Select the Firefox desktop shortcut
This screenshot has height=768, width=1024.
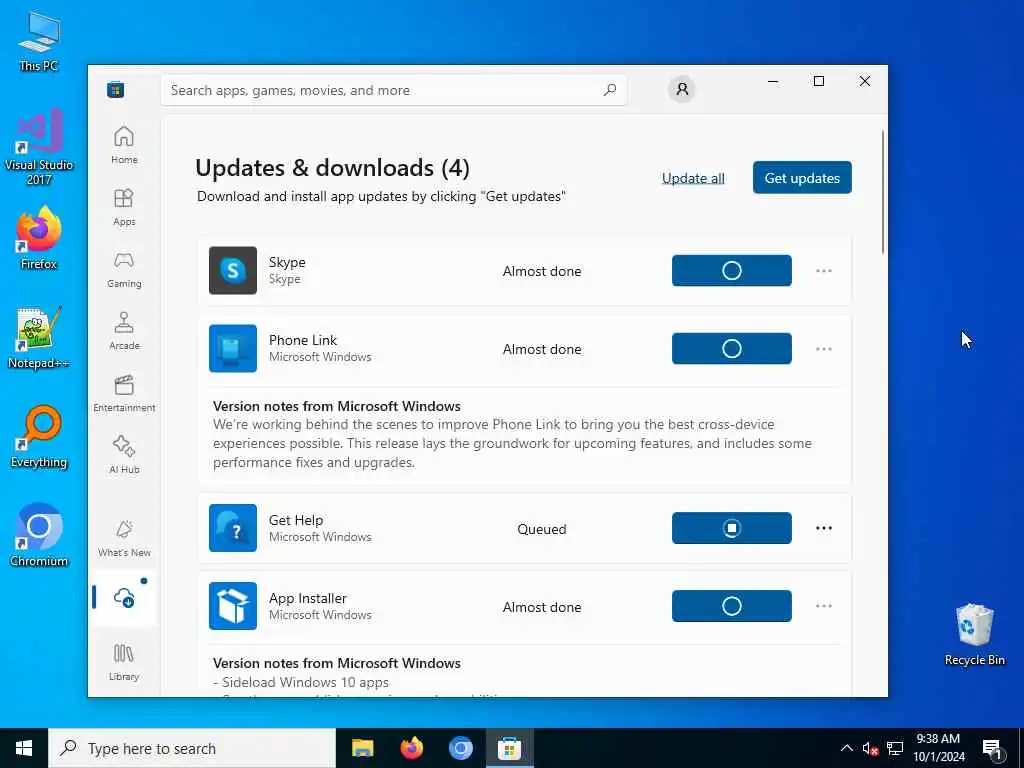pos(39,238)
